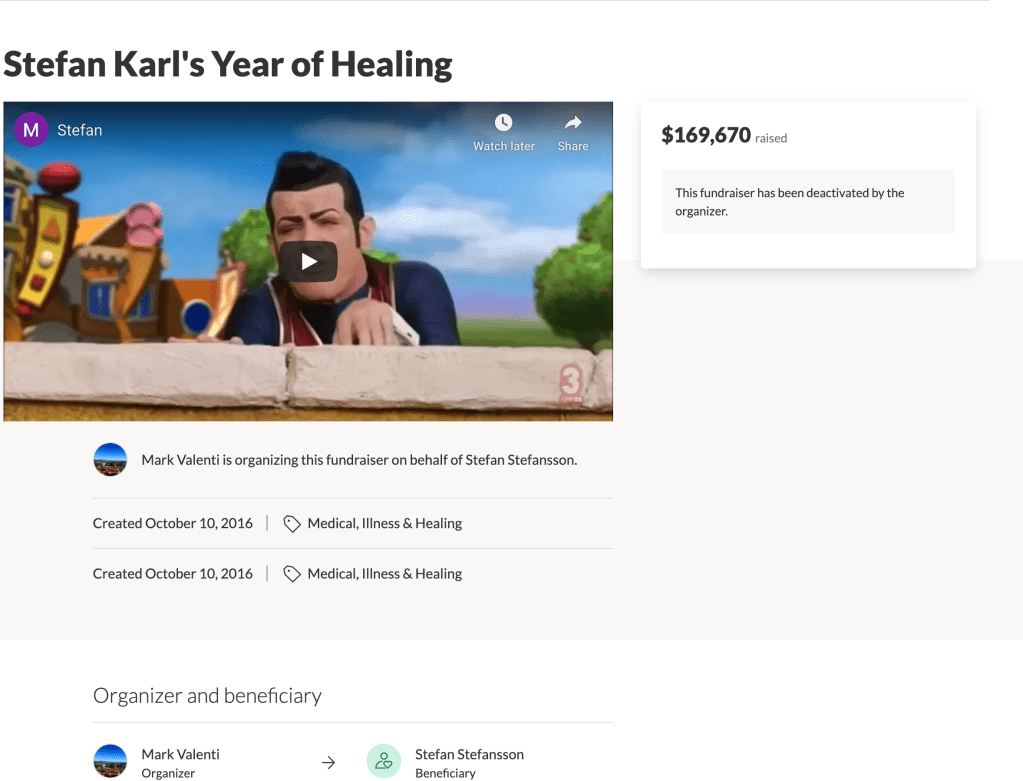The image size is (1023, 781).
Task: Open second Medical, Illness & Healing link
Action: click(x=384, y=574)
